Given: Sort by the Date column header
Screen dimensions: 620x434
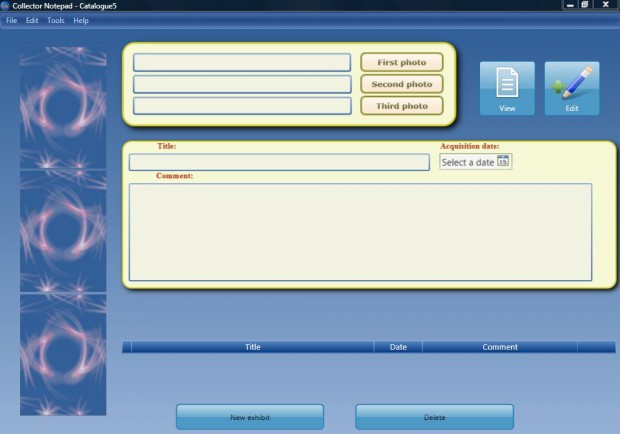Looking at the screenshot, I should 398,347.
